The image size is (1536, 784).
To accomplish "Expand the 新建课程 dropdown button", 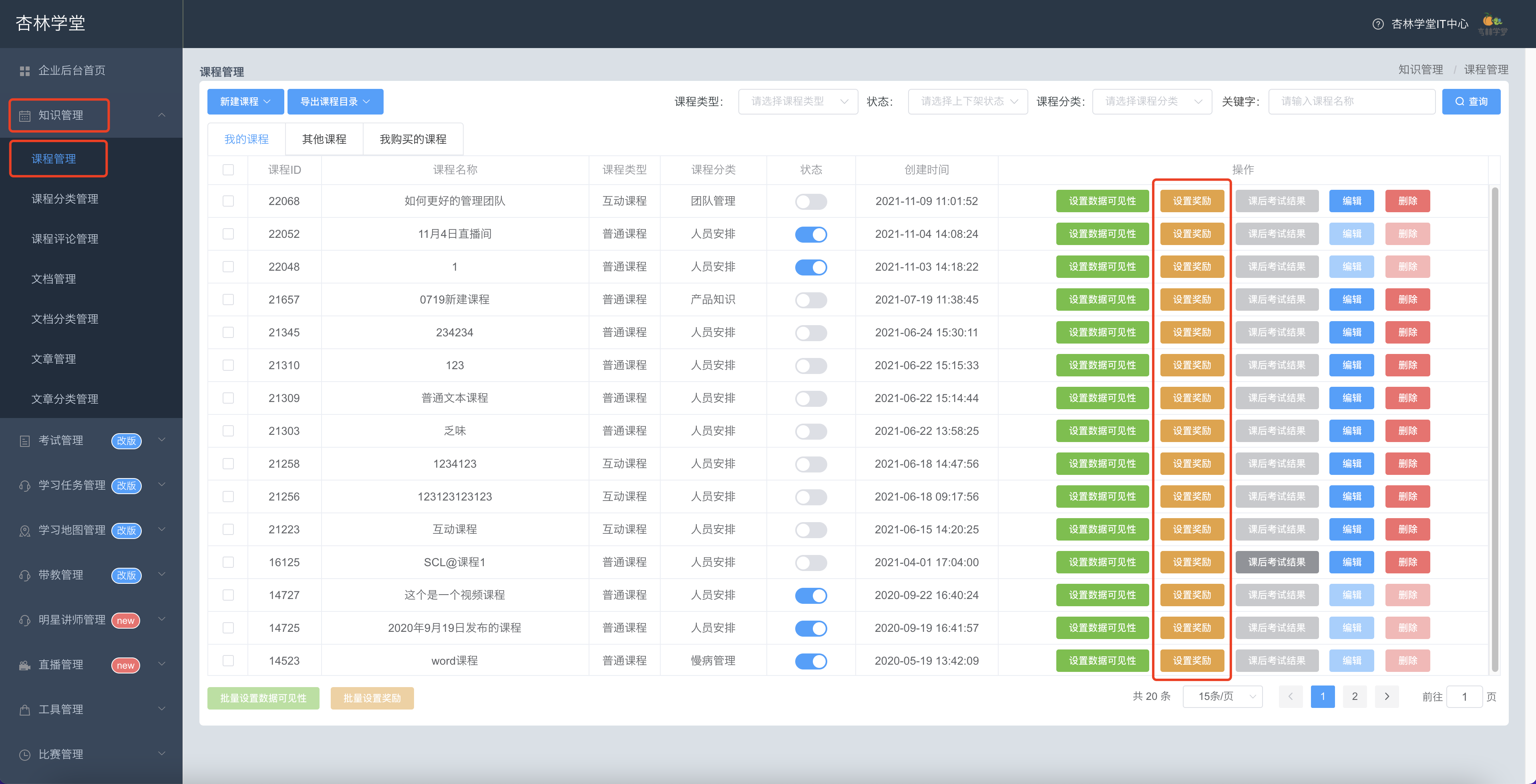I will 245,101.
